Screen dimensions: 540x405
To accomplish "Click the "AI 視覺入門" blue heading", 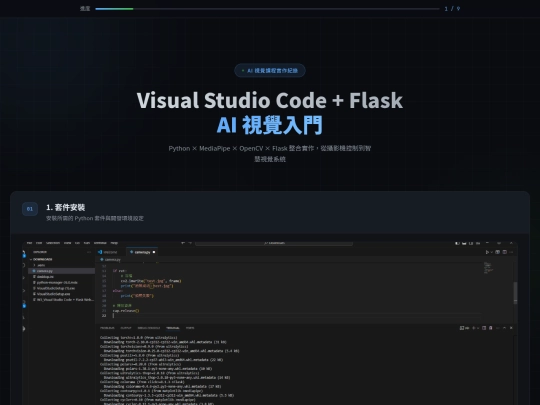I will (270, 125).
